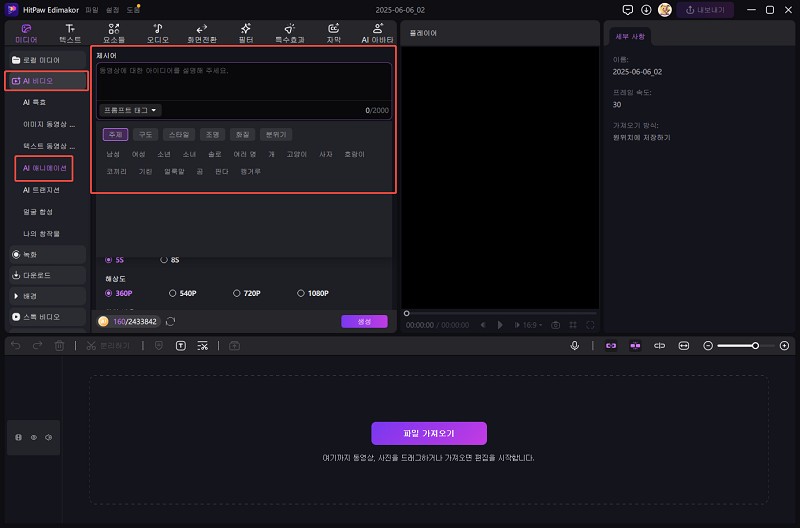Click the 파일 가져오기 import button

pos(428,433)
